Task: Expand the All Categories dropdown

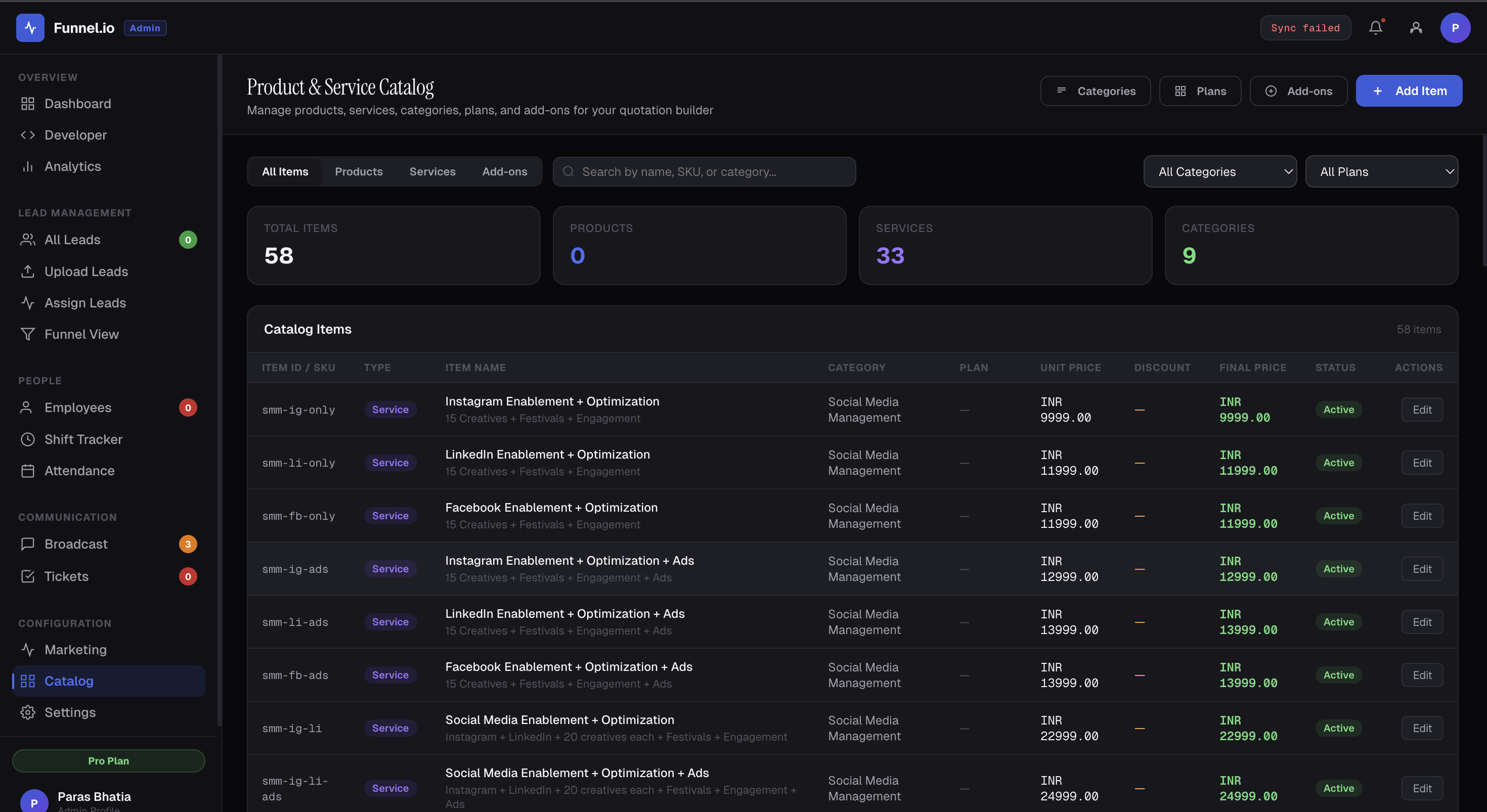Action: (x=1220, y=171)
